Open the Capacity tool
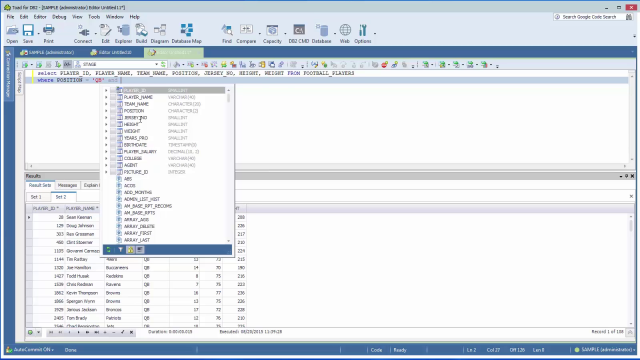 (x=272, y=33)
